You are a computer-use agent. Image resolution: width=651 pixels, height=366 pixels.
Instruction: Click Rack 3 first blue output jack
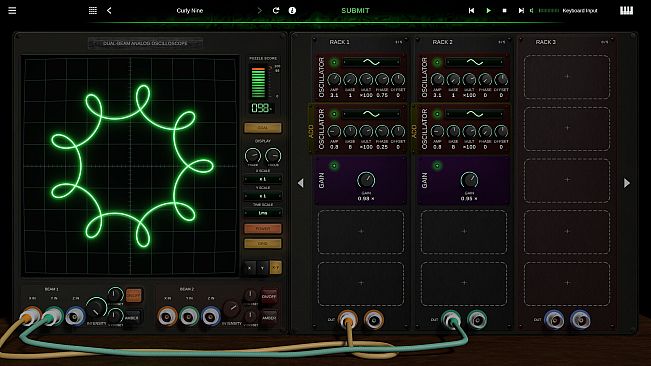(554, 320)
